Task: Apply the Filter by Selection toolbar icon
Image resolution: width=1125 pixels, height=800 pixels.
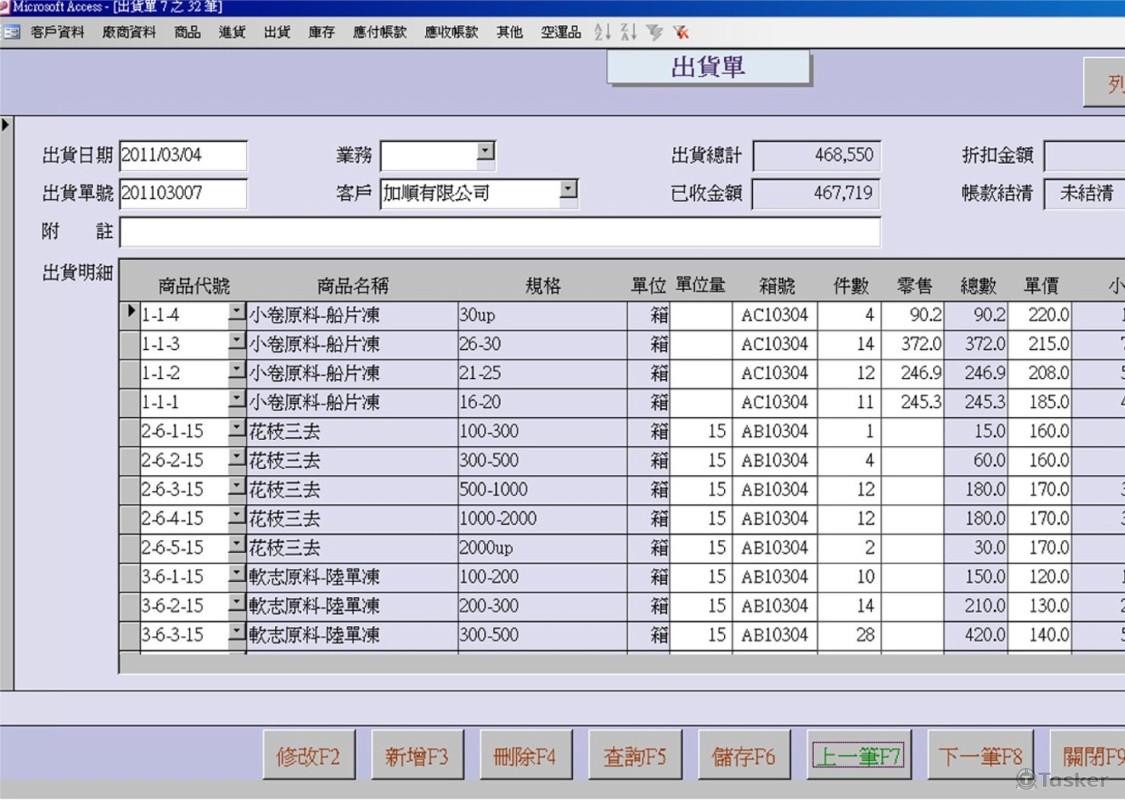Action: coord(653,32)
